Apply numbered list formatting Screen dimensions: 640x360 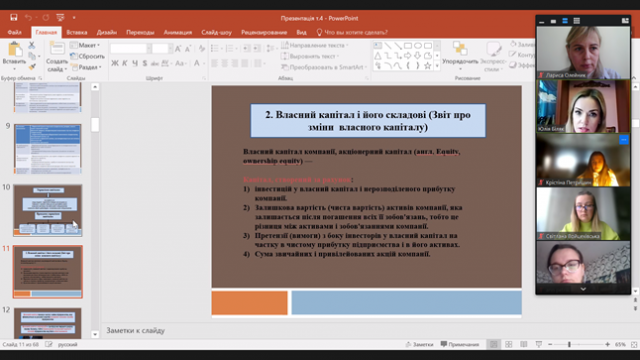click(x=231, y=49)
